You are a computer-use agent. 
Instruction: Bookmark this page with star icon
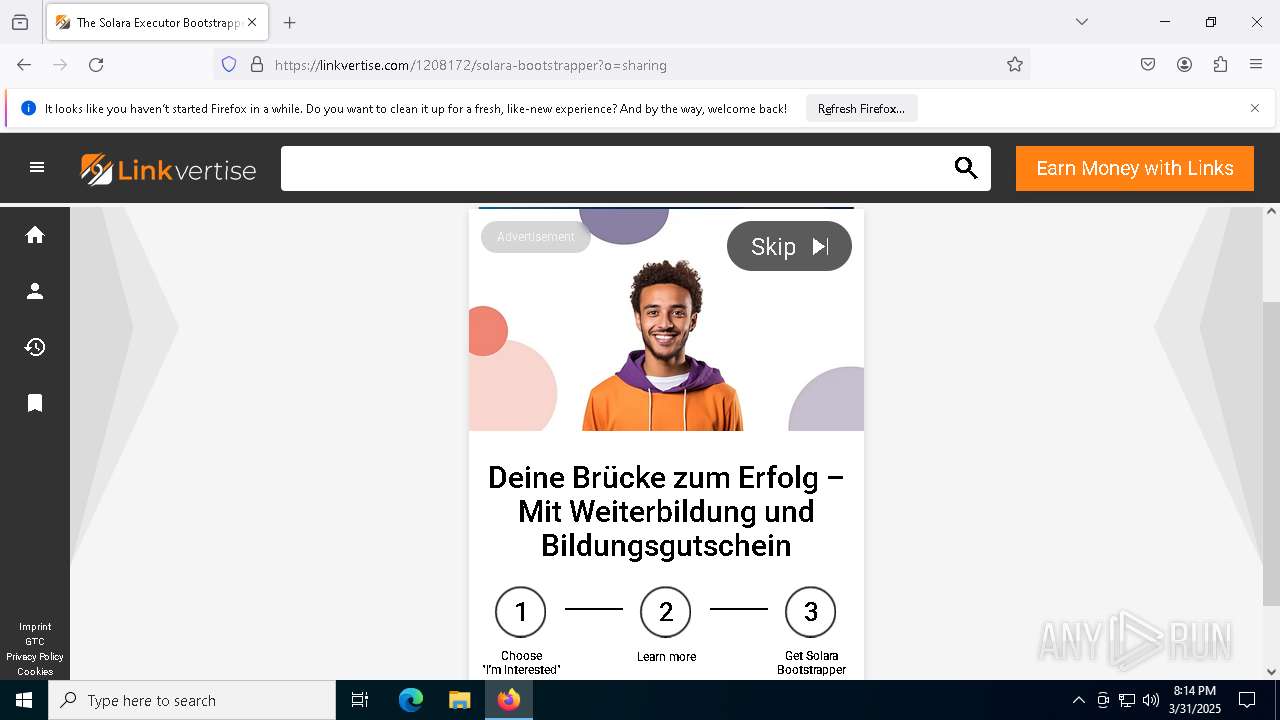(x=1015, y=65)
